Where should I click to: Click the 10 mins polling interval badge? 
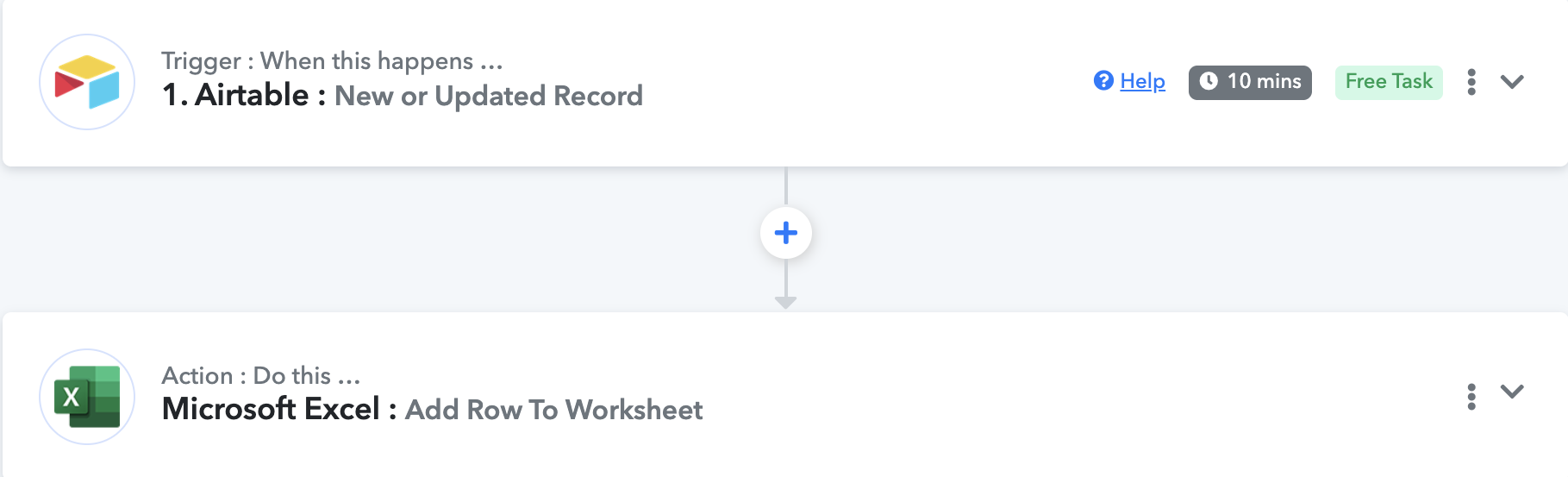tap(1250, 82)
